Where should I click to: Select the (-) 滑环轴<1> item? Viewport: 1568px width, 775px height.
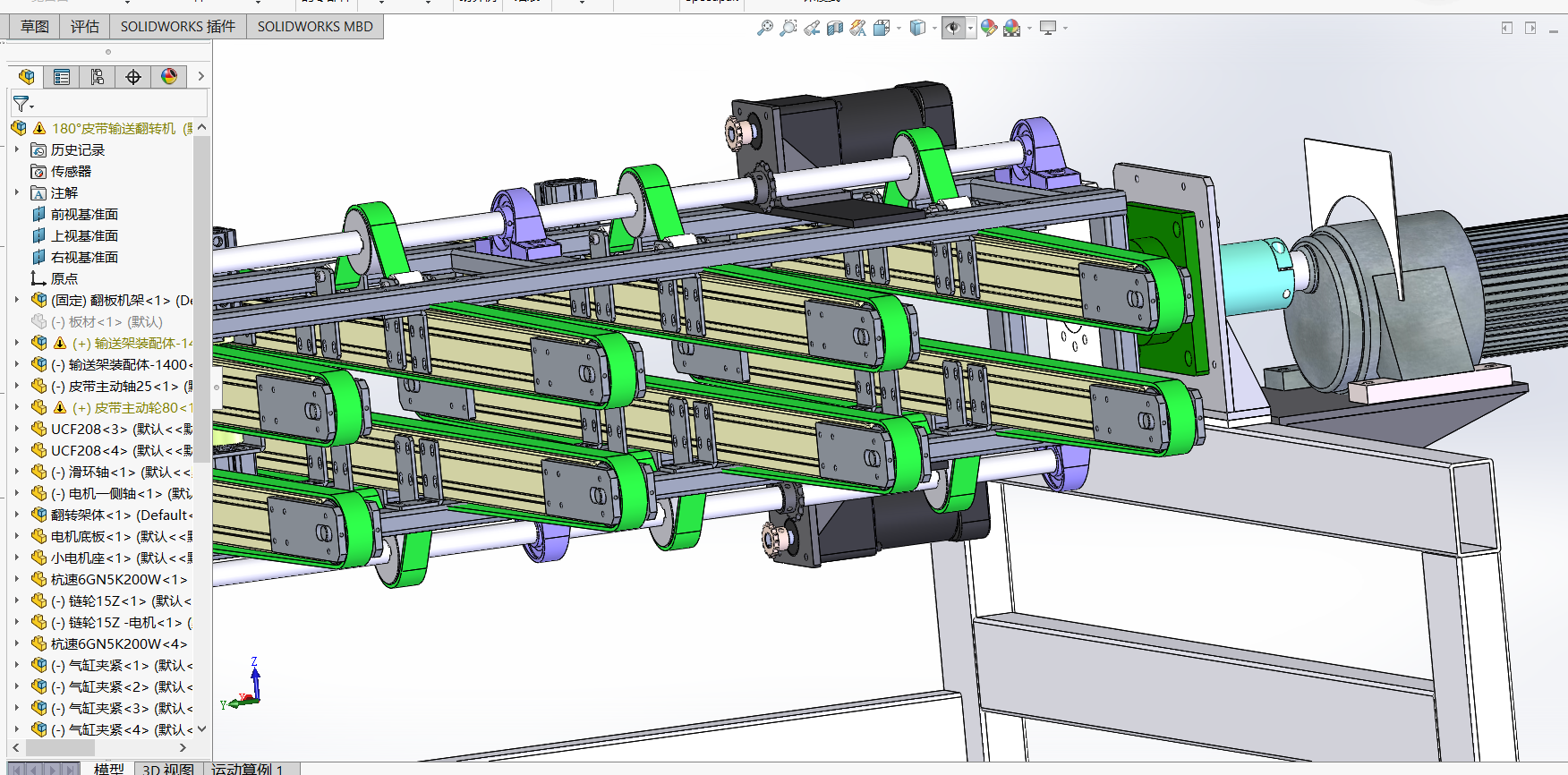(x=122, y=473)
